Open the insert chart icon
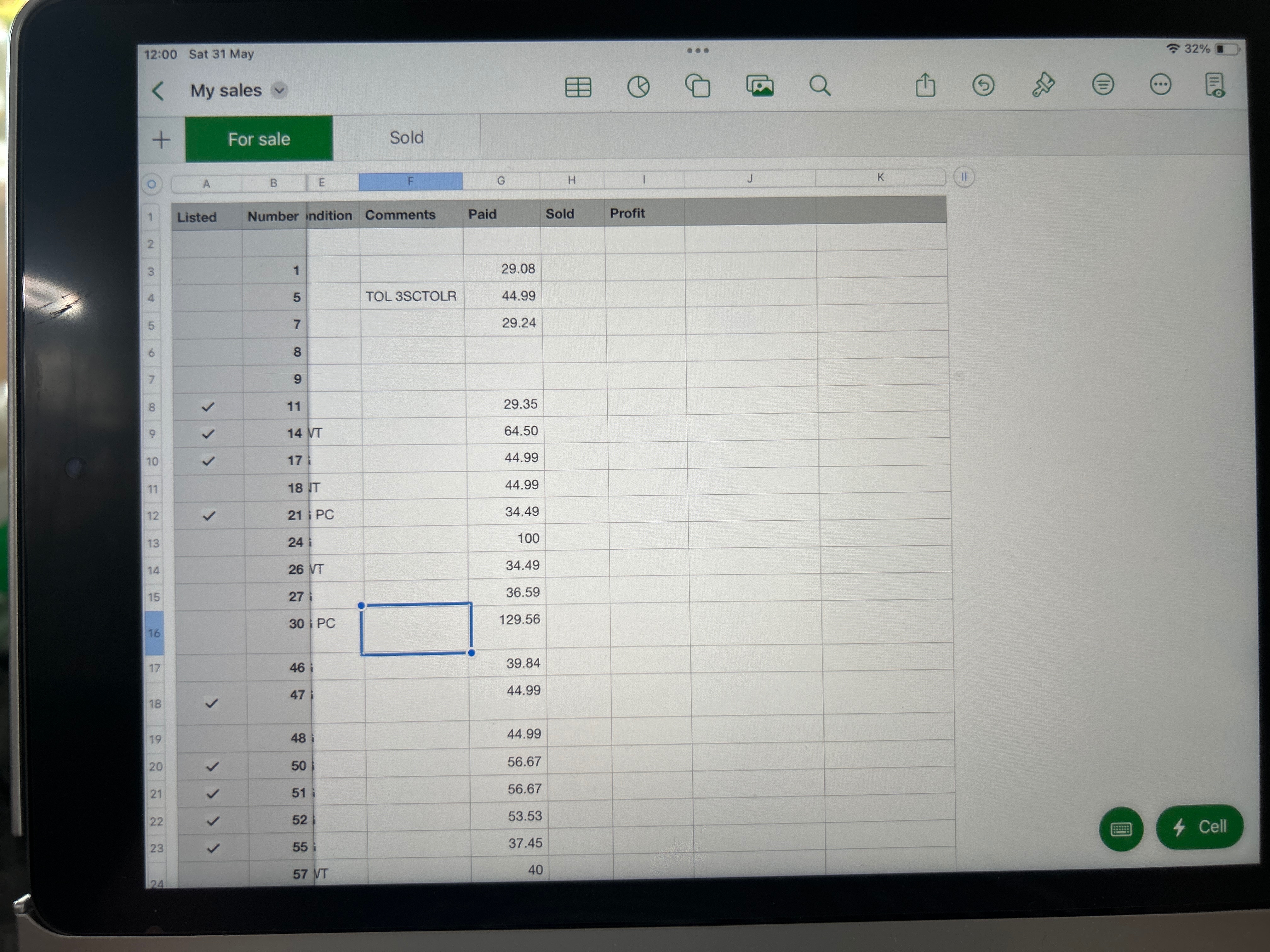Viewport: 1270px width, 952px height. [638, 87]
